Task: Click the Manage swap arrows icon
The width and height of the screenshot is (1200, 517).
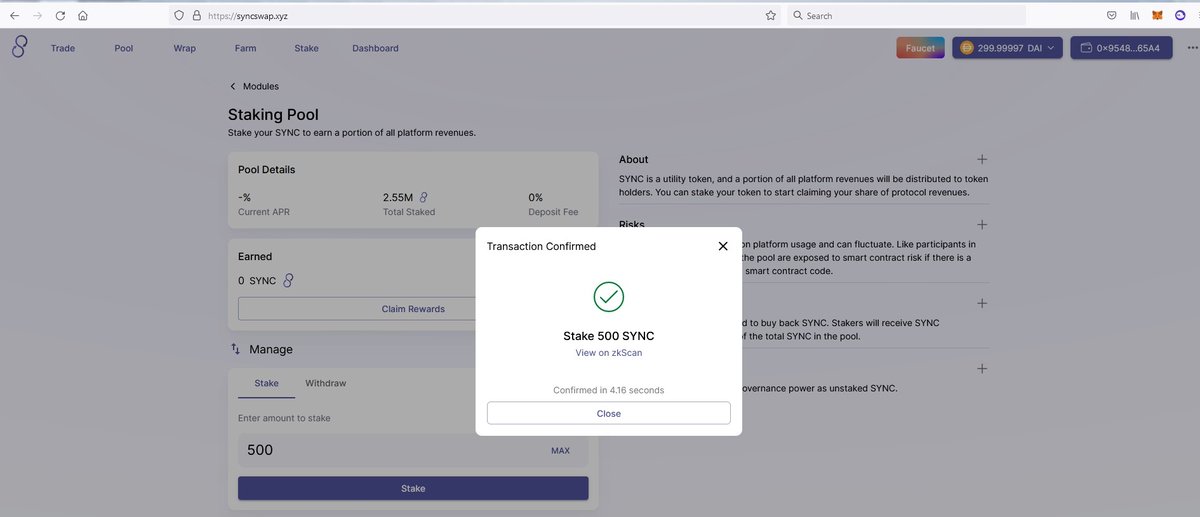Action: 236,349
